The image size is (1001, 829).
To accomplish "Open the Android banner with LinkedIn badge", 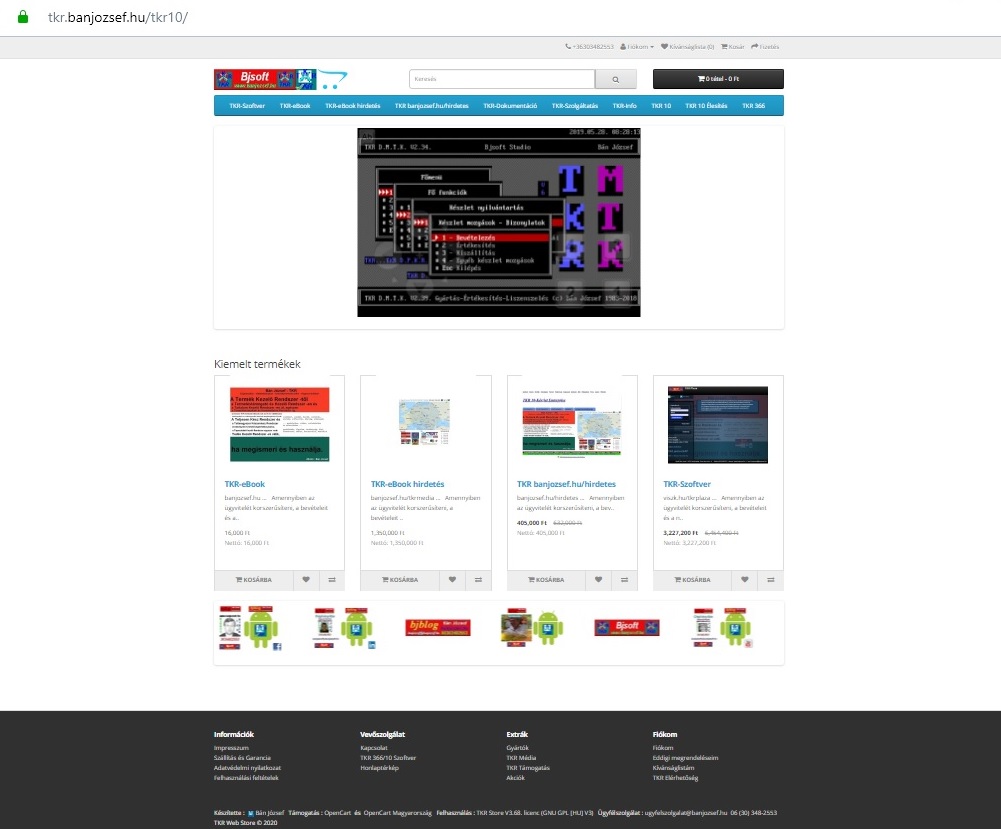I will coord(345,628).
